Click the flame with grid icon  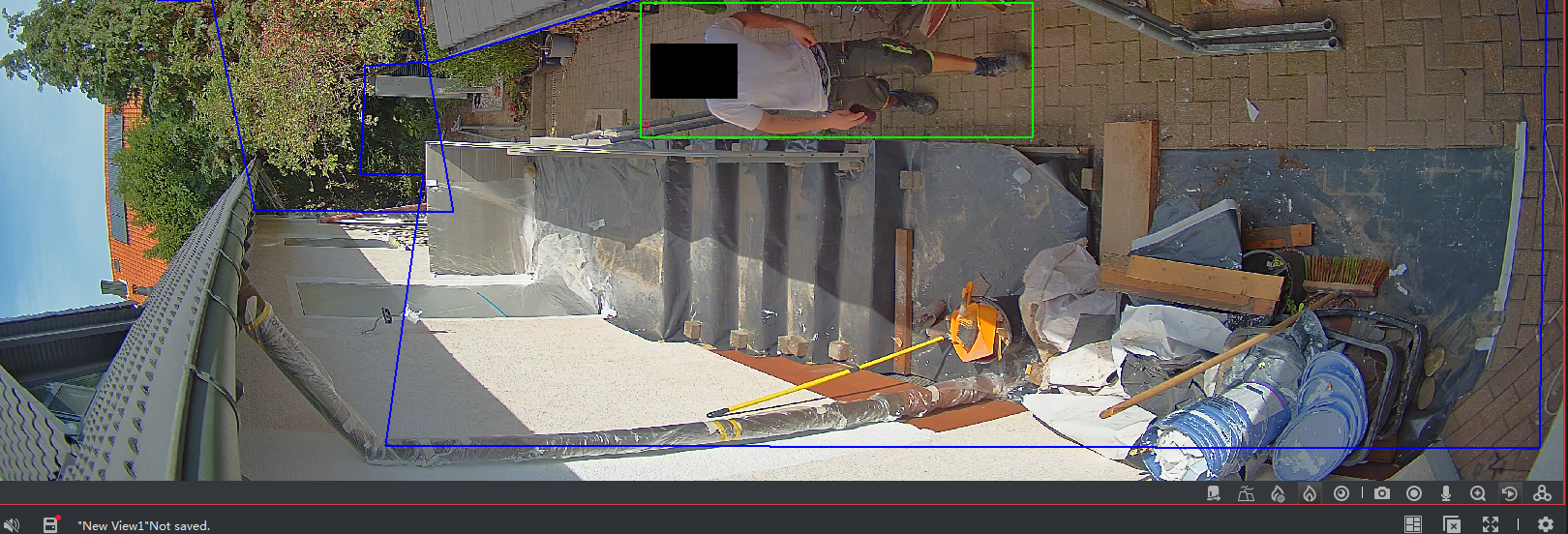1278,493
